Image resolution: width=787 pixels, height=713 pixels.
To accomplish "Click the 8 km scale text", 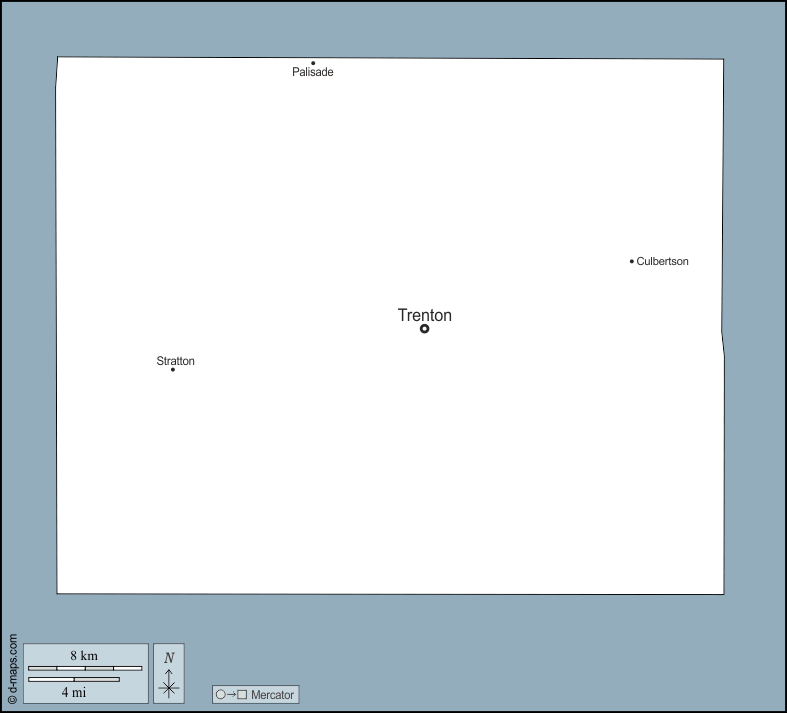I will tap(84, 656).
